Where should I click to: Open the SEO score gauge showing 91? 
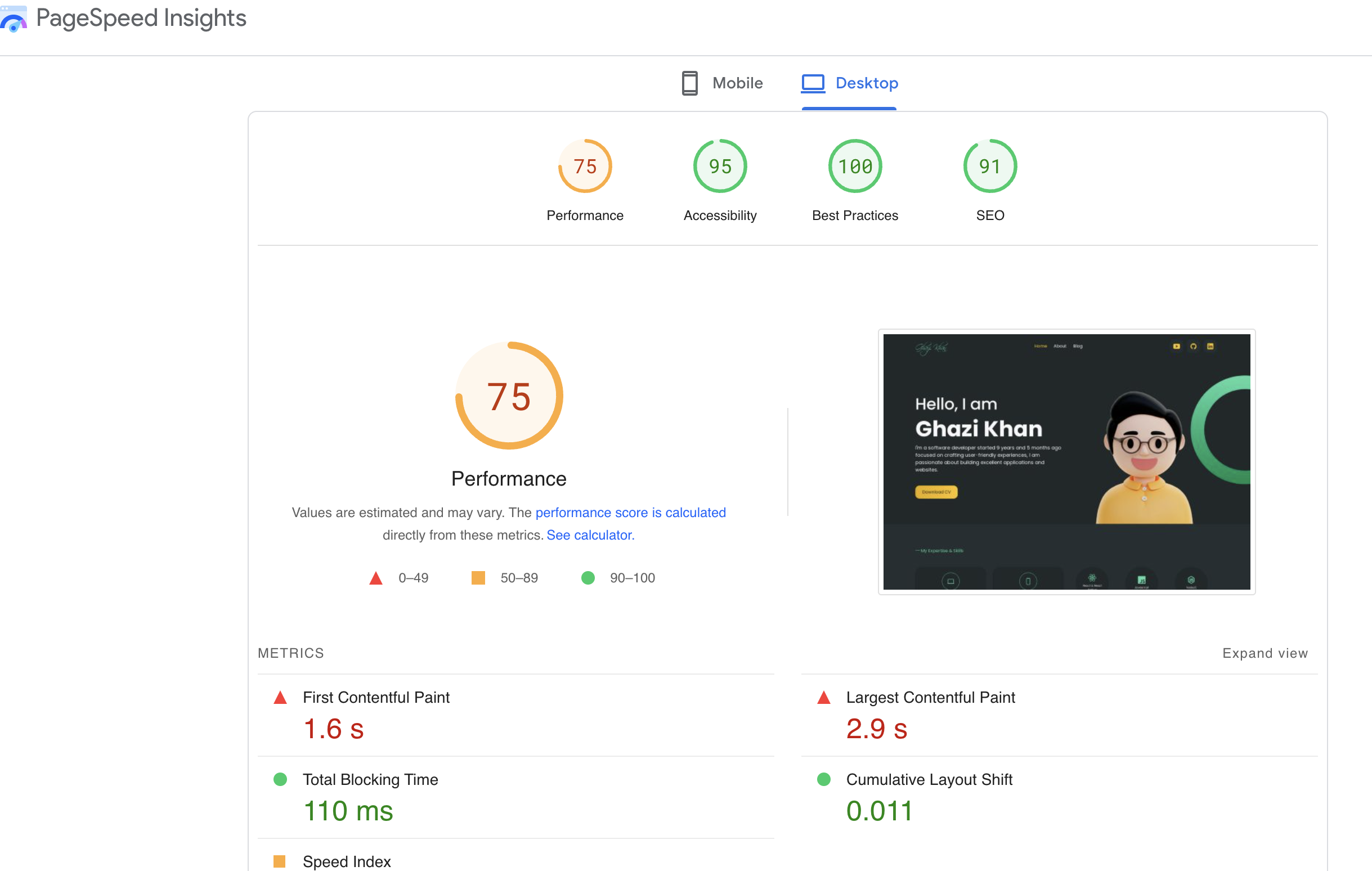click(990, 167)
